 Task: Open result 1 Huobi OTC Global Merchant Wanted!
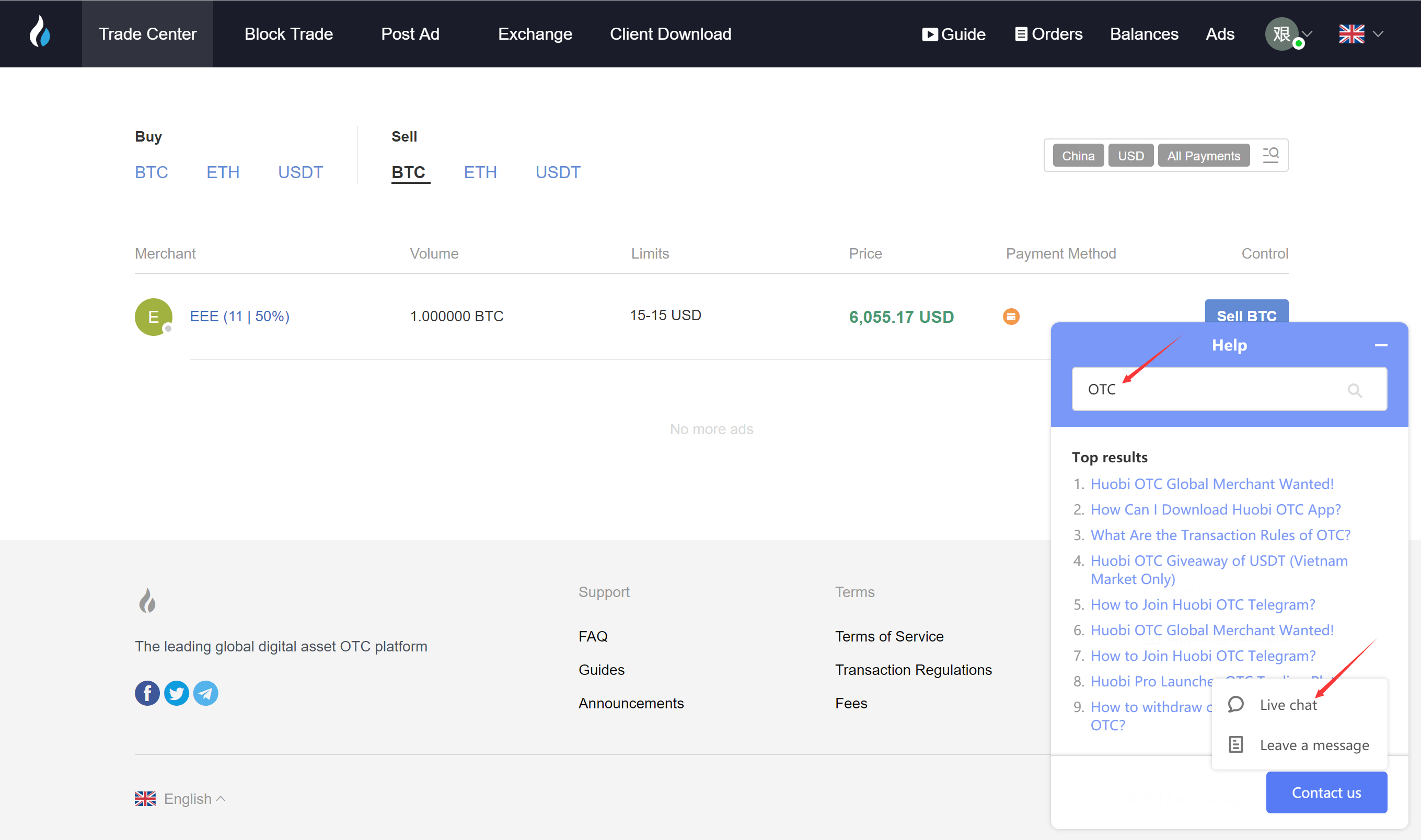tap(1212, 484)
